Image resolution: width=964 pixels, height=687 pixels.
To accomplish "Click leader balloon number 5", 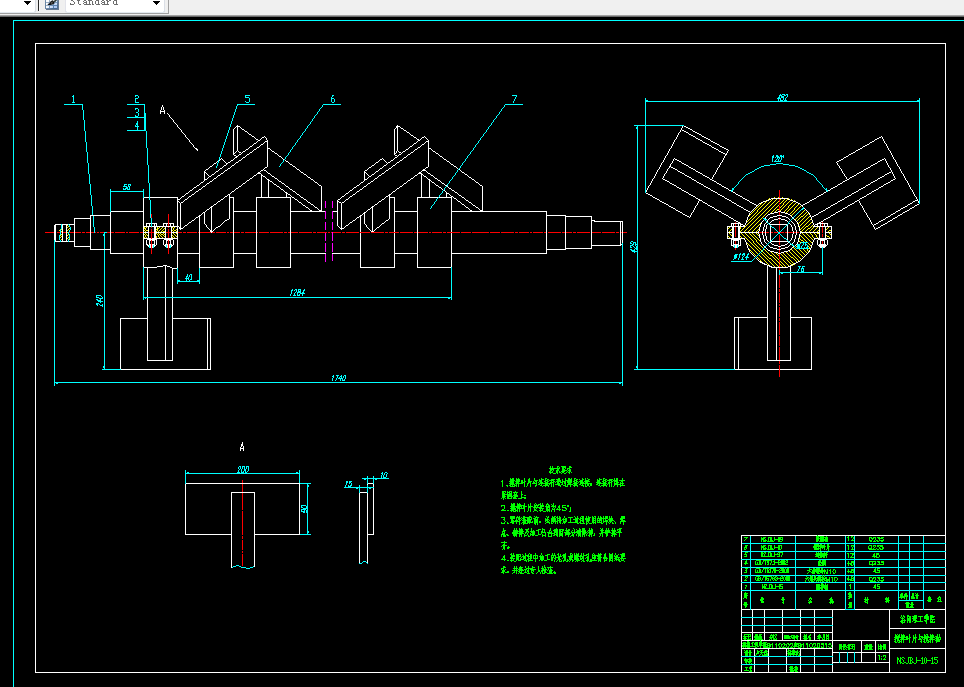I will pyautogui.click(x=247, y=99).
